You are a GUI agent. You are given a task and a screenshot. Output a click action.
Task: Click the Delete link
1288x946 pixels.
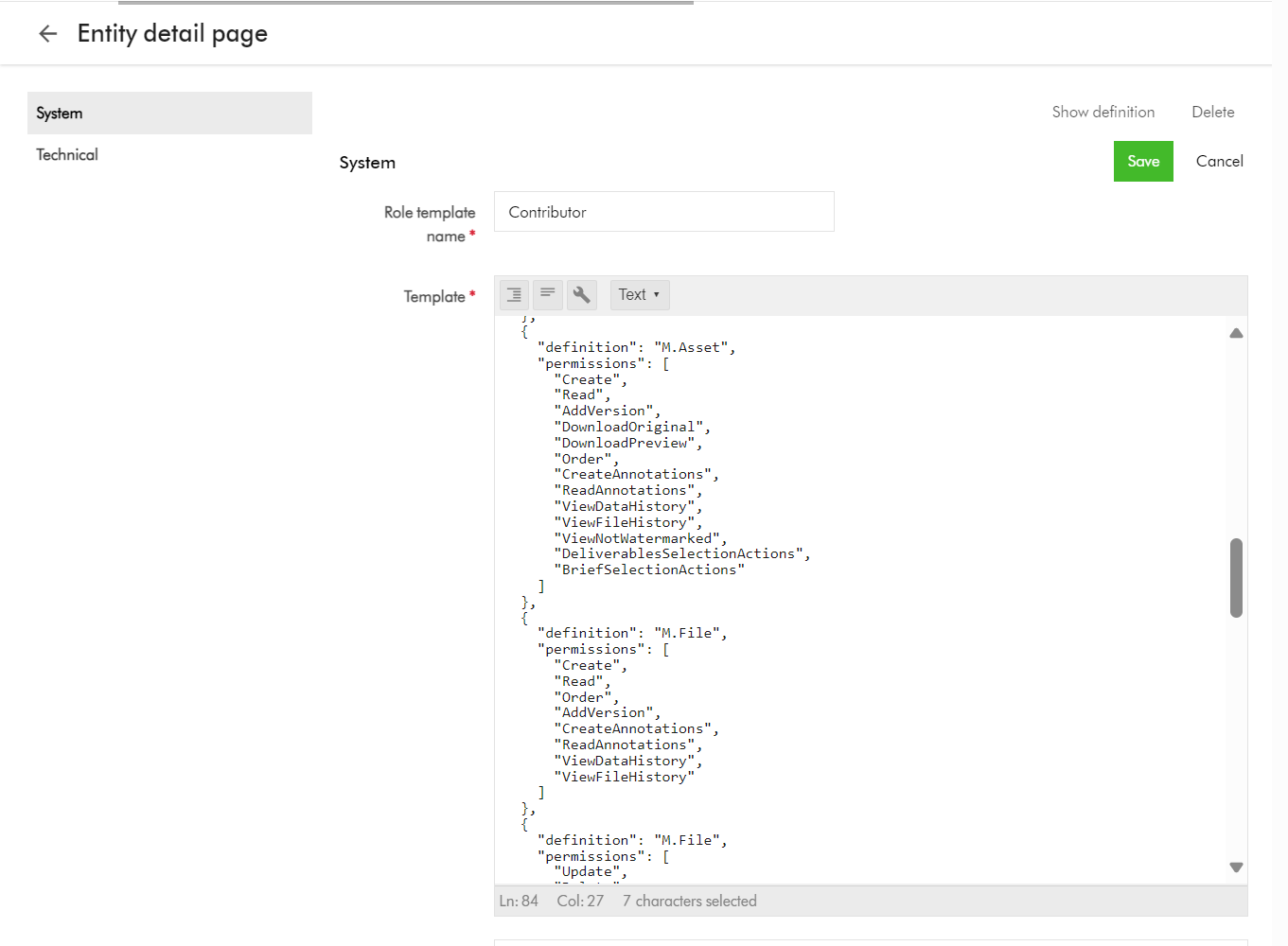coord(1212,112)
